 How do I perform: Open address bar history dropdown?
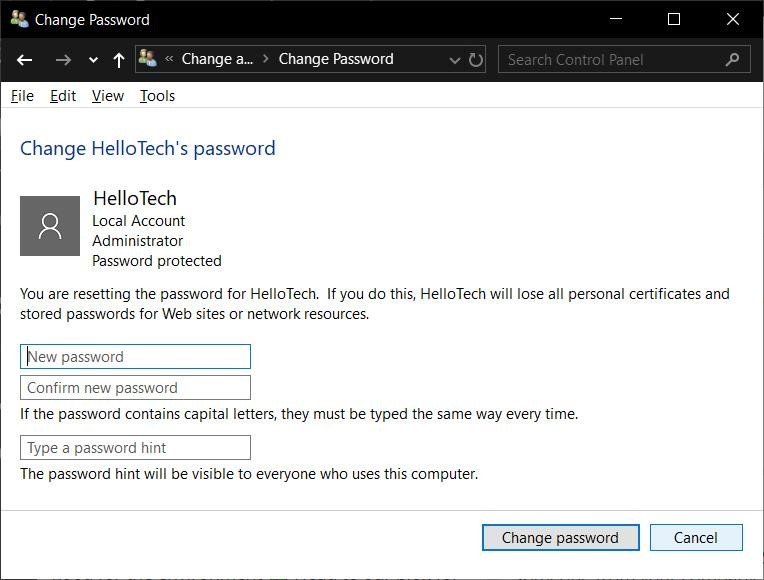coord(455,60)
